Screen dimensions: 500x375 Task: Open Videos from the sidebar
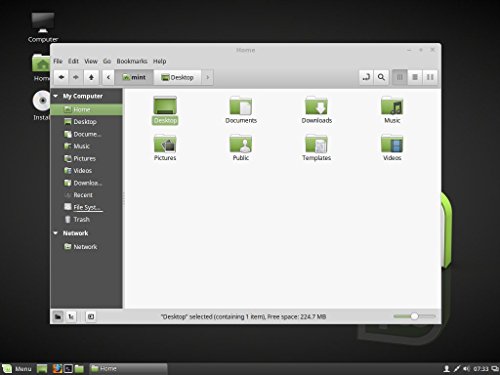87,171
